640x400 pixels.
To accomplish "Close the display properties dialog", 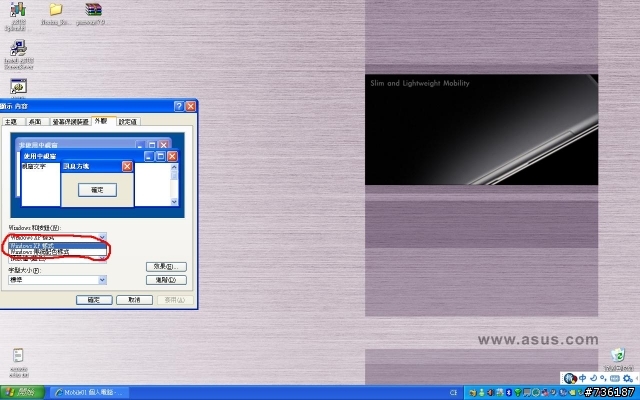I will tap(190, 106).
